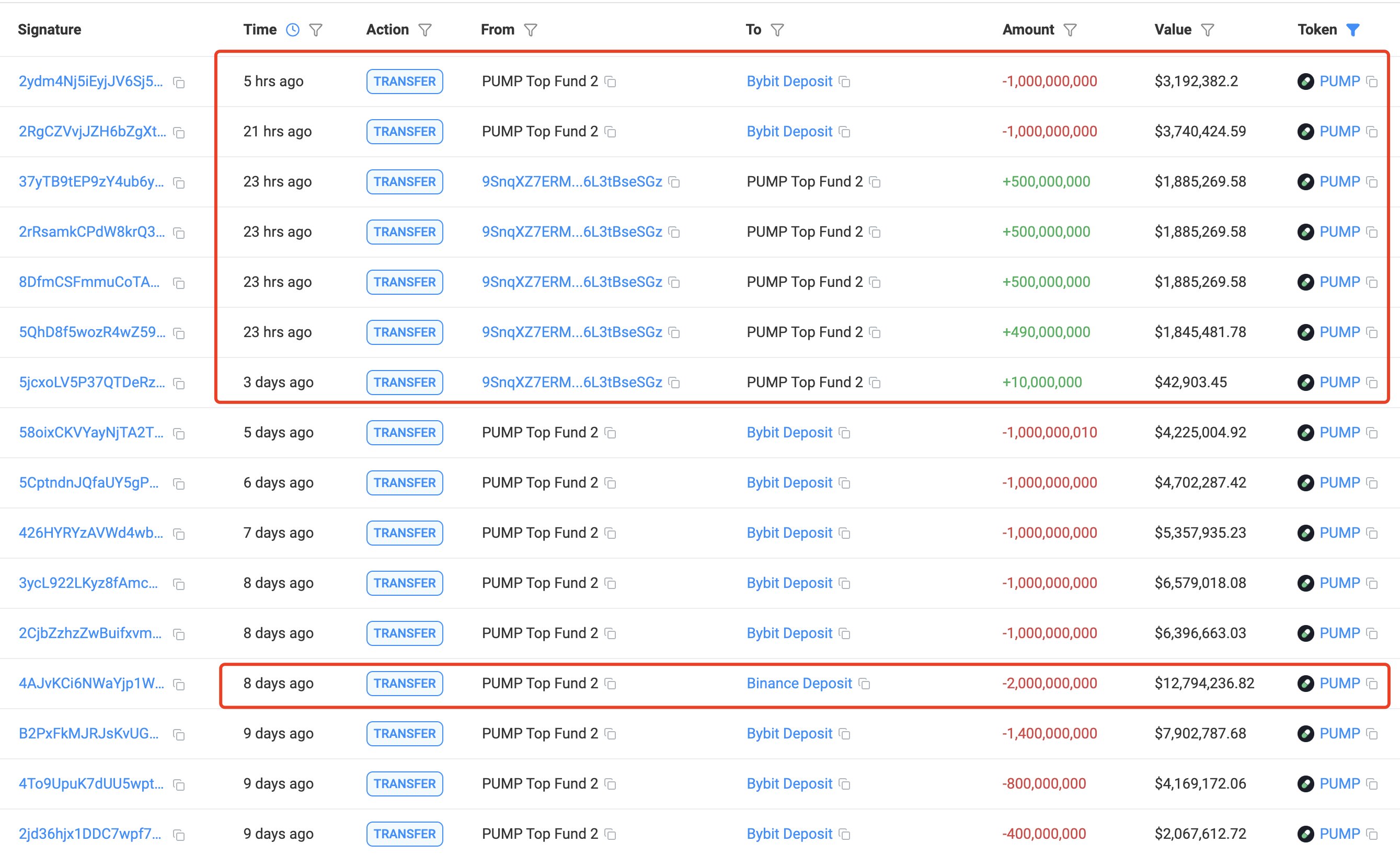The width and height of the screenshot is (1400, 855).
Task: Select amount -400,000,000
Action: click(1044, 834)
